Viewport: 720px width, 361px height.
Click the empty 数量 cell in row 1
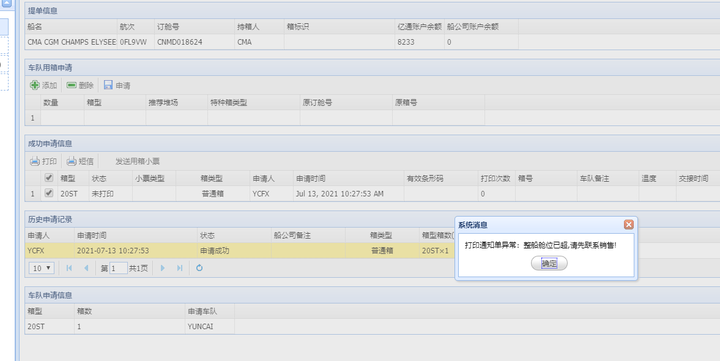click(x=62, y=118)
